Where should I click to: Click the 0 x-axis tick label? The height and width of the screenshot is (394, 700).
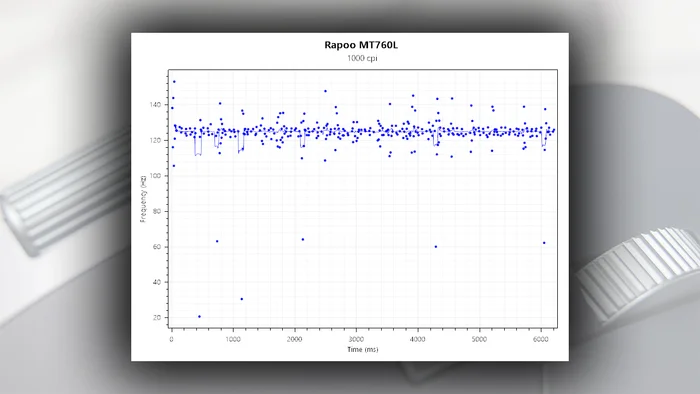[x=171, y=339]
